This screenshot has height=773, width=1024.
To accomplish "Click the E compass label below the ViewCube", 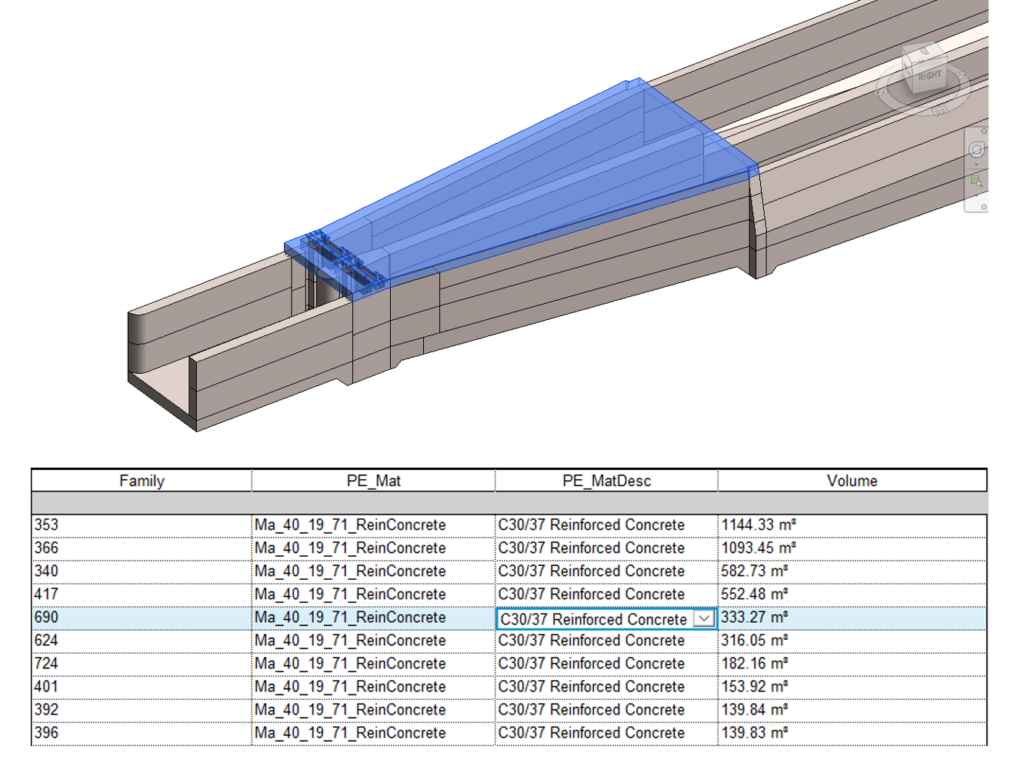I will 939,110.
